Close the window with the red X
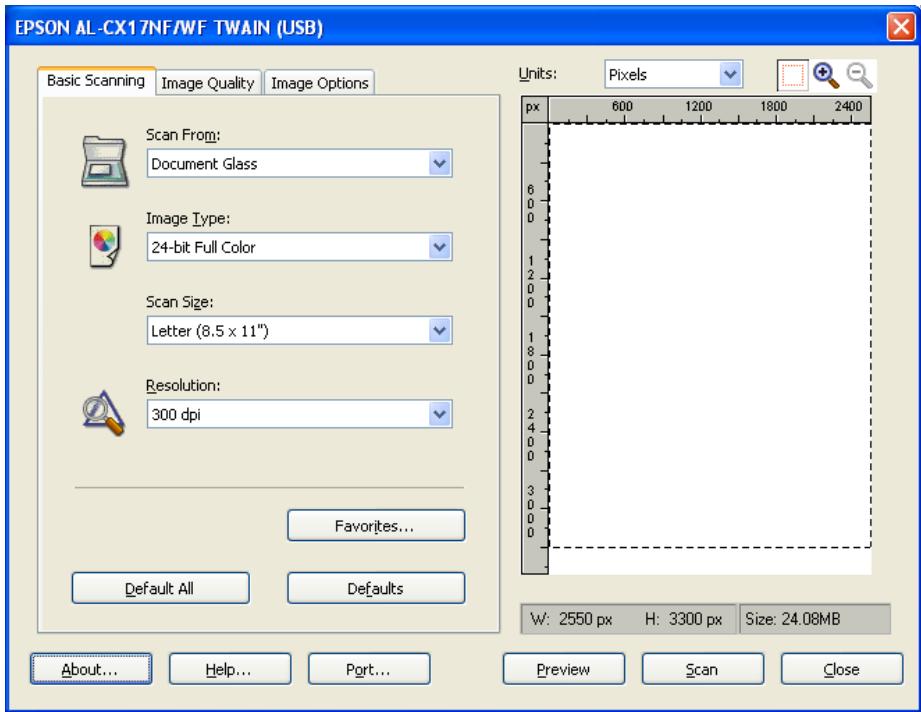 click(x=900, y=27)
